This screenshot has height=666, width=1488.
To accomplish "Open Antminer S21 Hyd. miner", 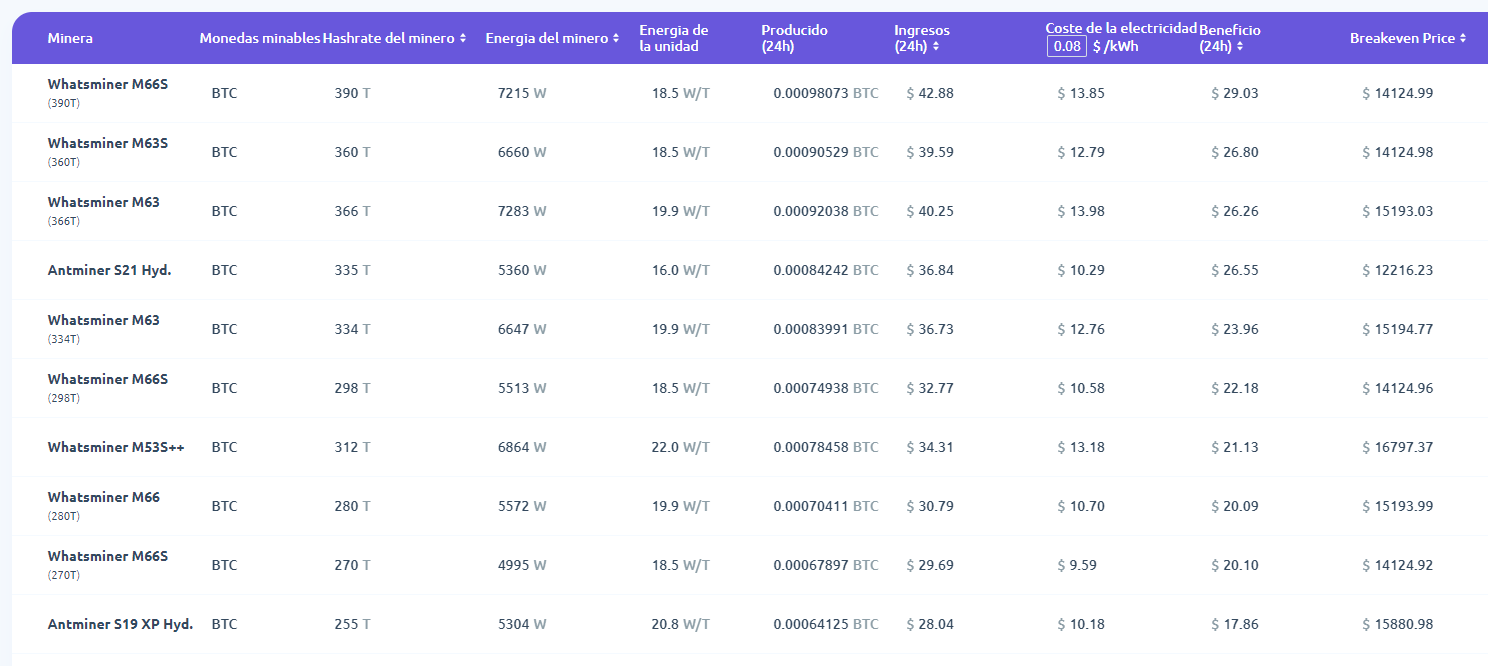I will pyautogui.click(x=110, y=270).
